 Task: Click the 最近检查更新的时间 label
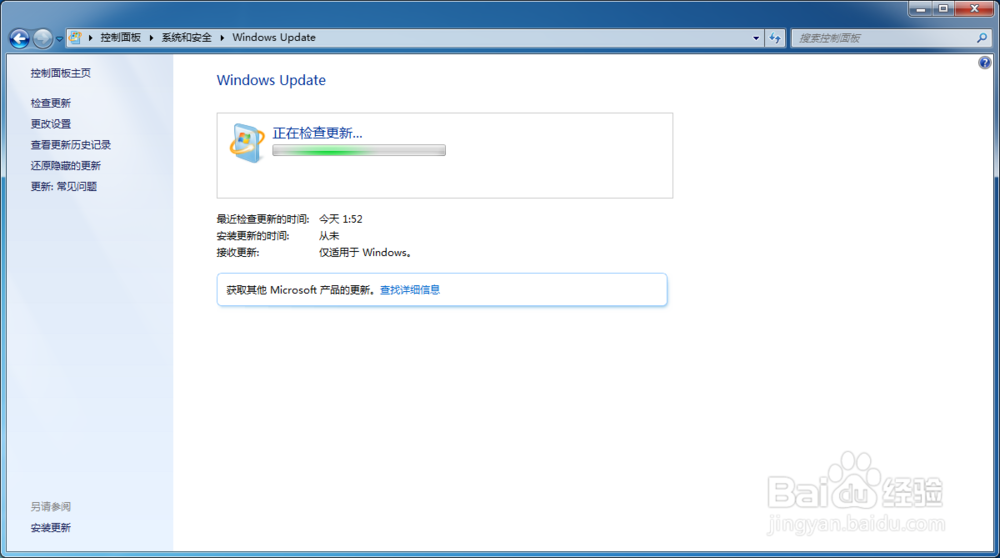[x=263, y=219]
